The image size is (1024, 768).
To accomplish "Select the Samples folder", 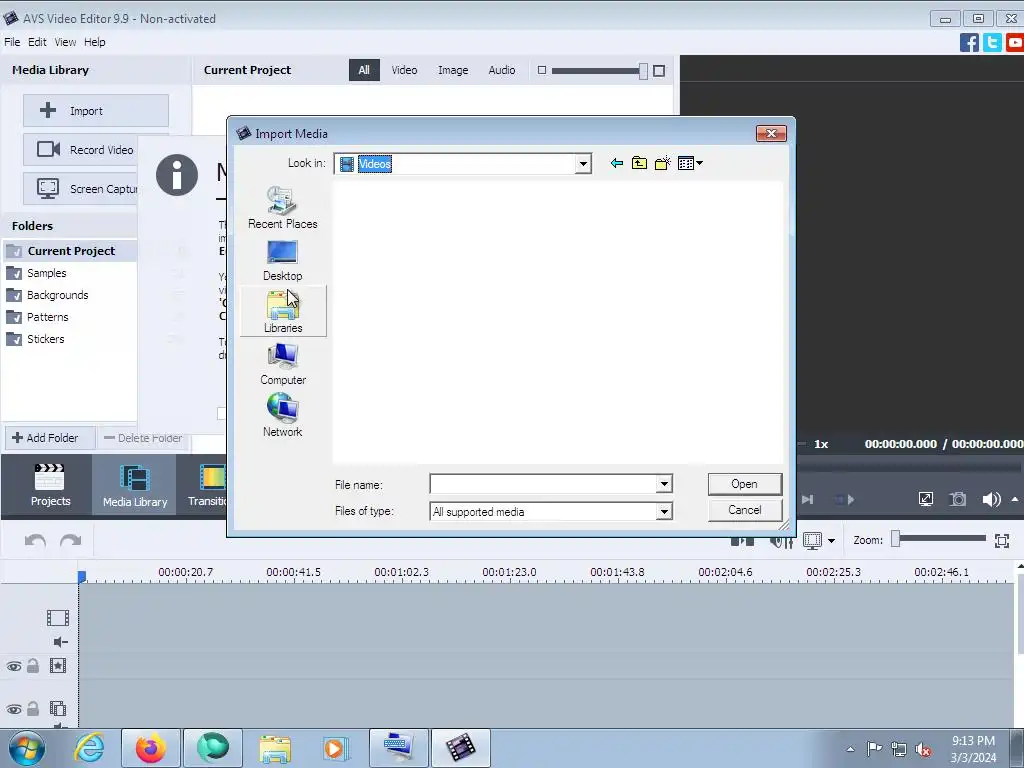I will [x=46, y=273].
